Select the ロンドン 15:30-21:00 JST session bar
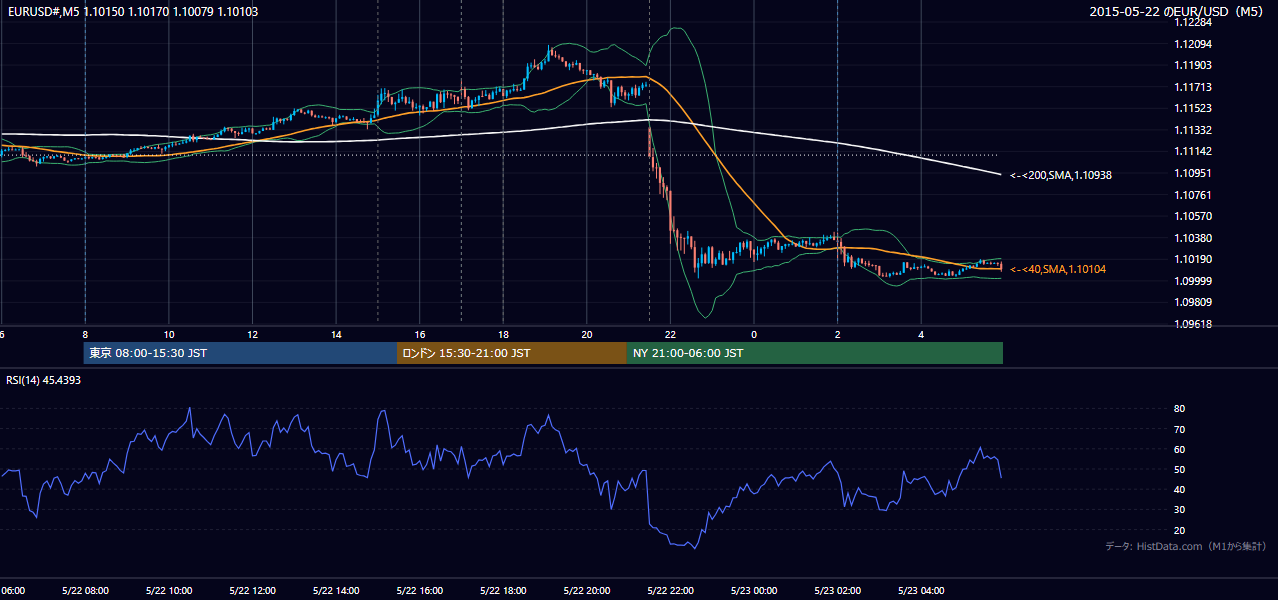The image size is (1278, 600). click(512, 353)
